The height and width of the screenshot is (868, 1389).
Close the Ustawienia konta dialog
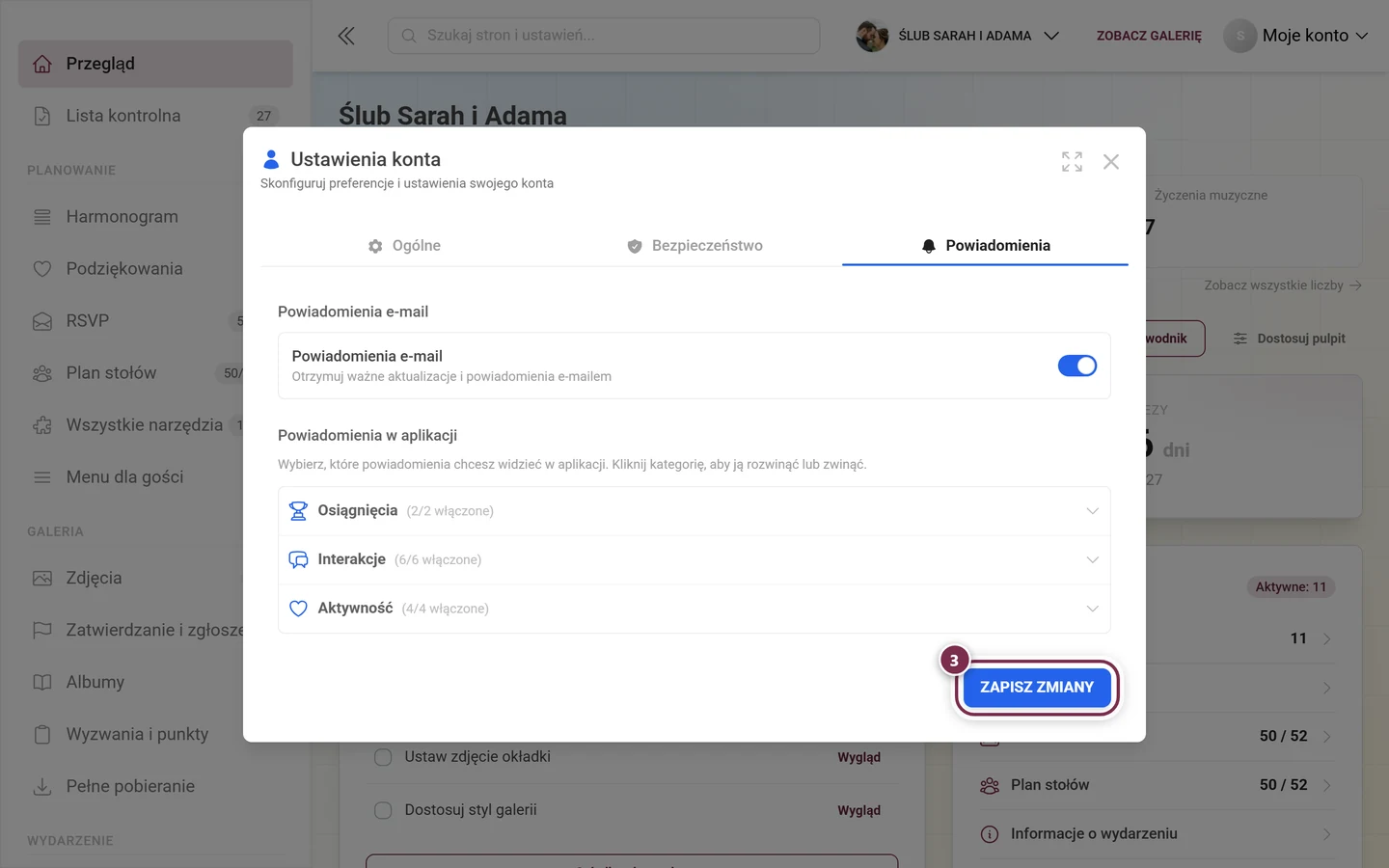click(1111, 161)
